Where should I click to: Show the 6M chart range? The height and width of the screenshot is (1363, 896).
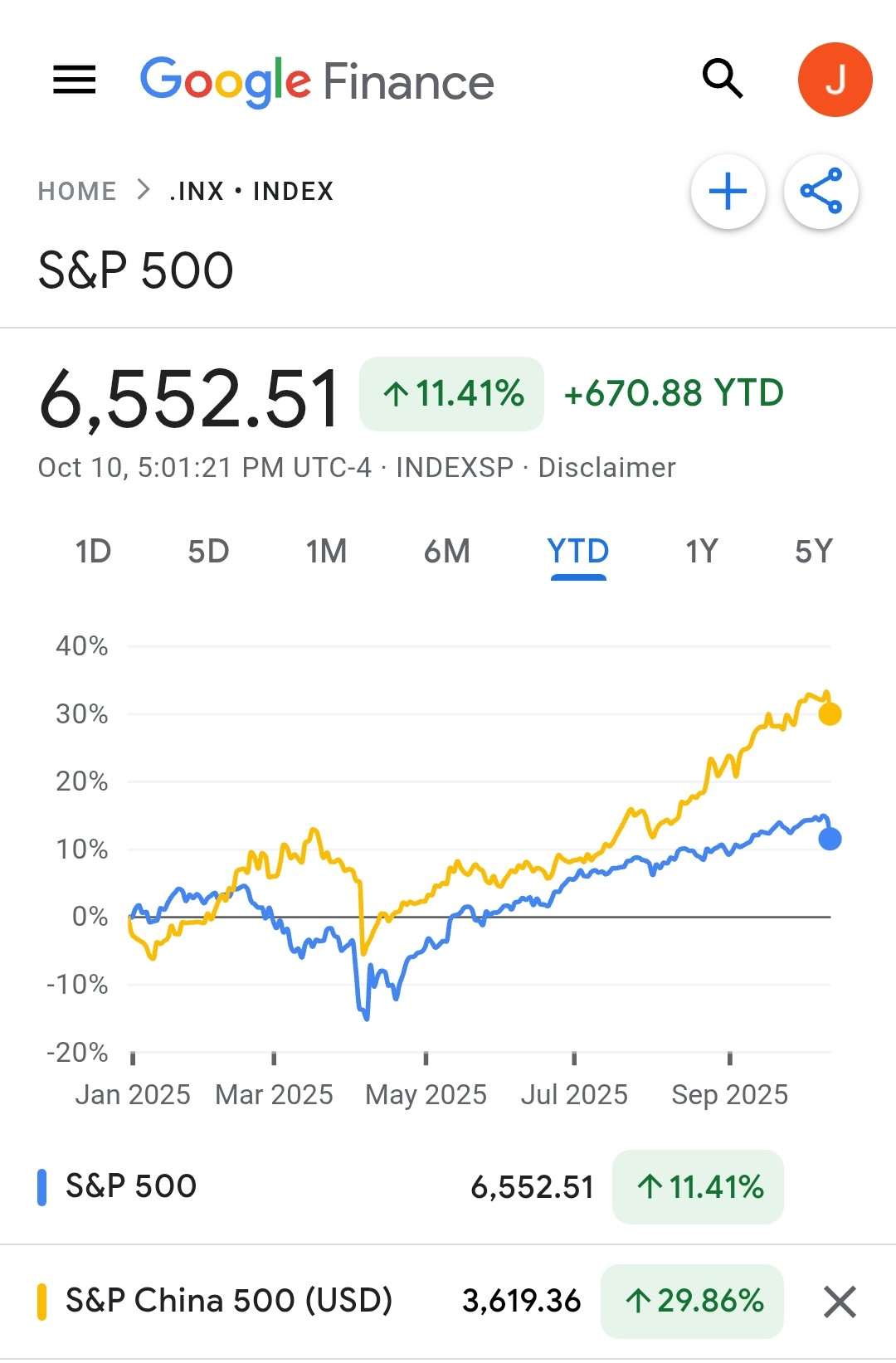(447, 552)
